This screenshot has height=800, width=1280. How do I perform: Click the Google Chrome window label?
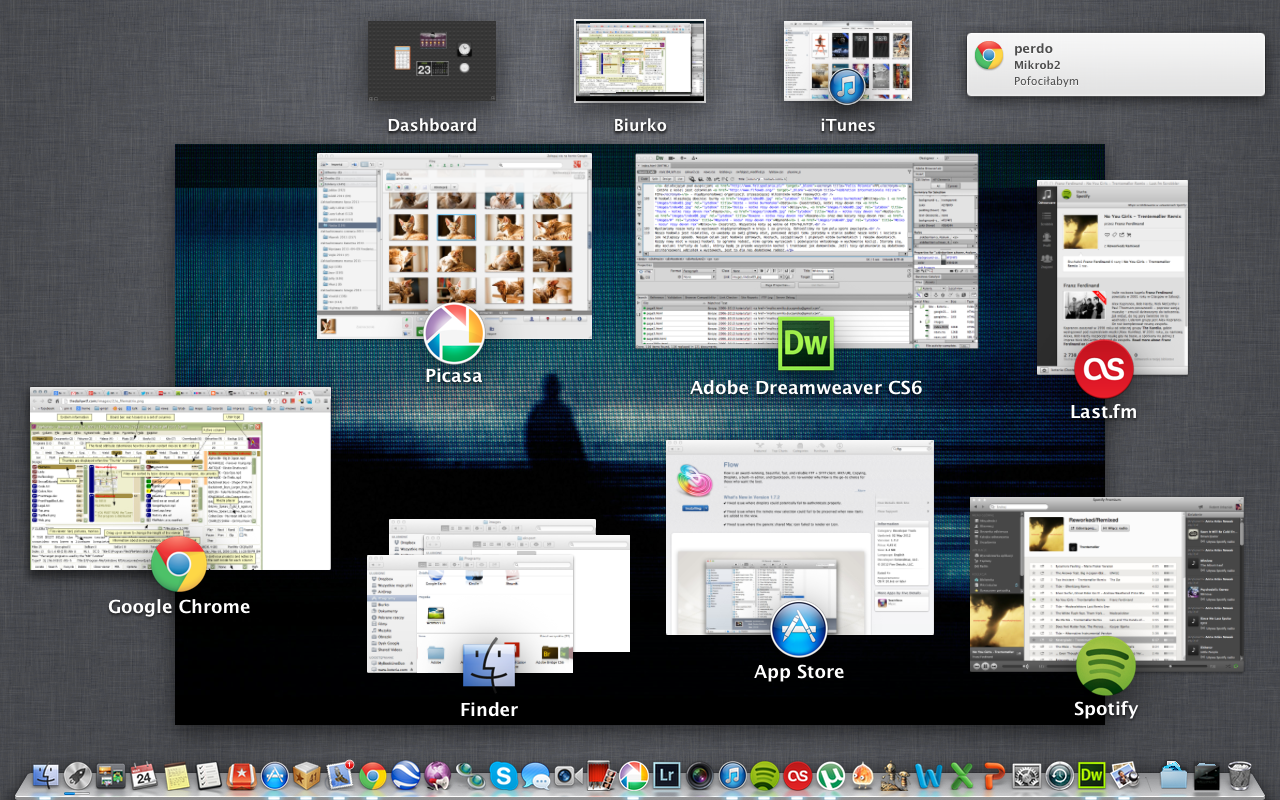(179, 606)
